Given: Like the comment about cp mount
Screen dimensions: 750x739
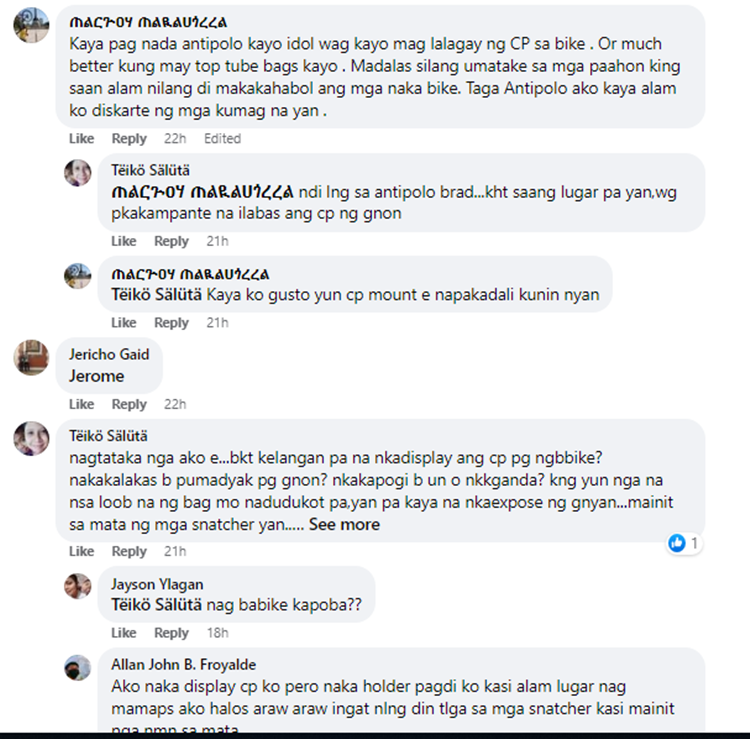Looking at the screenshot, I should pos(123,323).
